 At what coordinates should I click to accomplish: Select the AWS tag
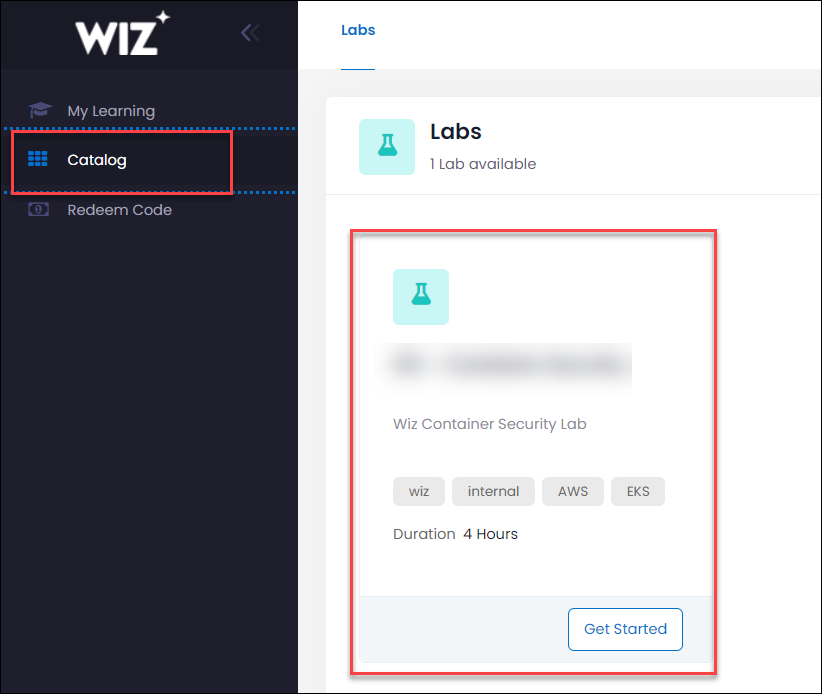(x=573, y=491)
